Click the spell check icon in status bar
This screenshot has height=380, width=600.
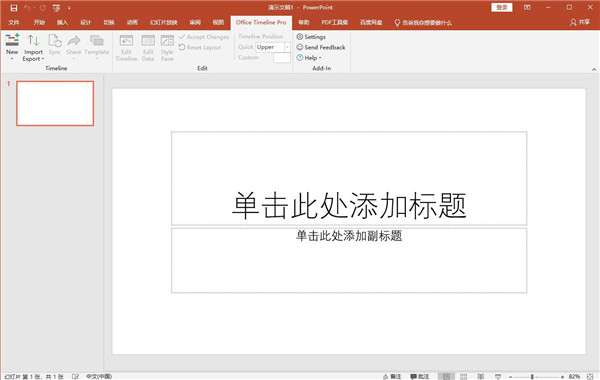click(75, 377)
